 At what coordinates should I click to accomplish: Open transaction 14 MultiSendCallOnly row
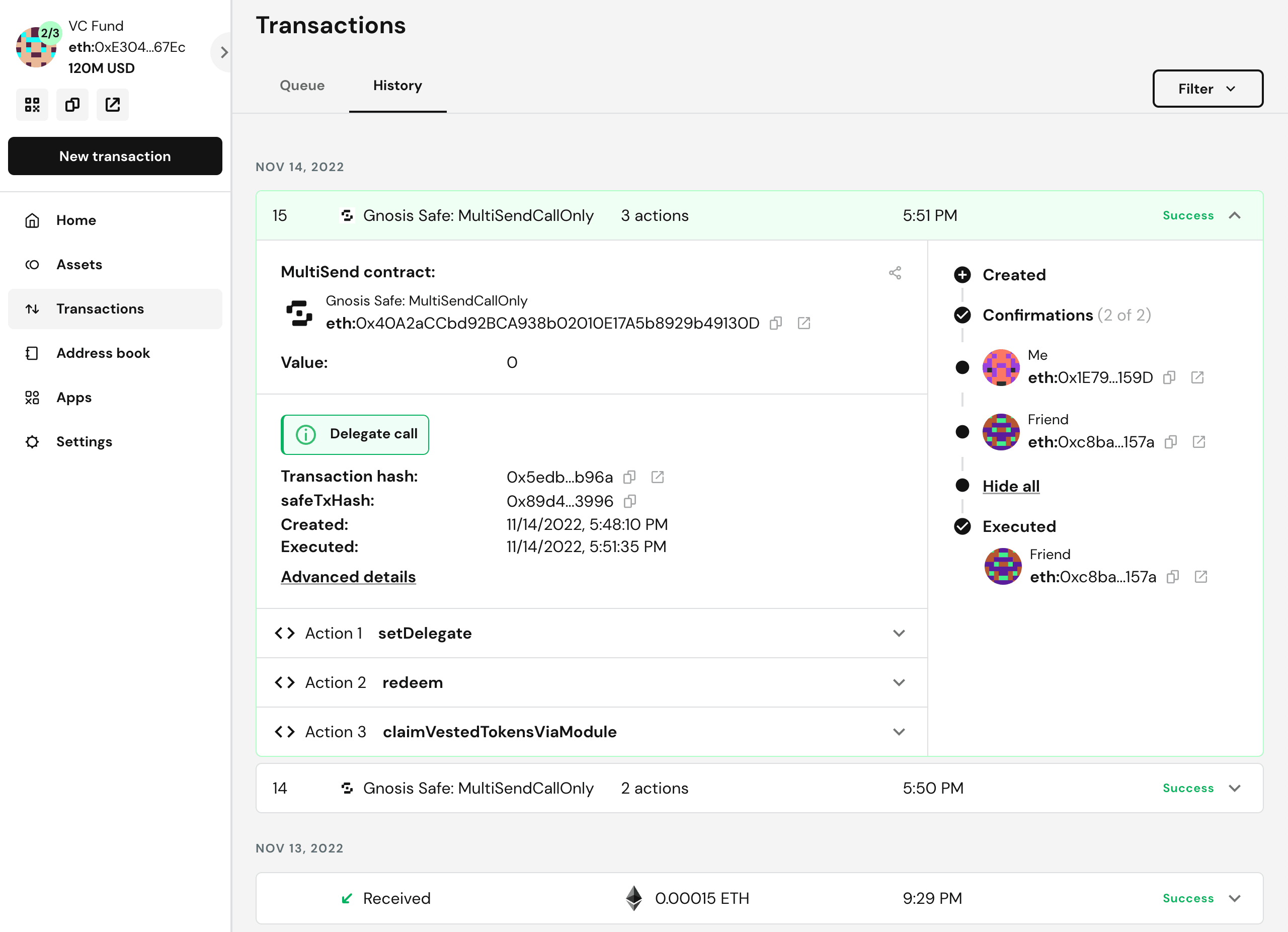(759, 789)
